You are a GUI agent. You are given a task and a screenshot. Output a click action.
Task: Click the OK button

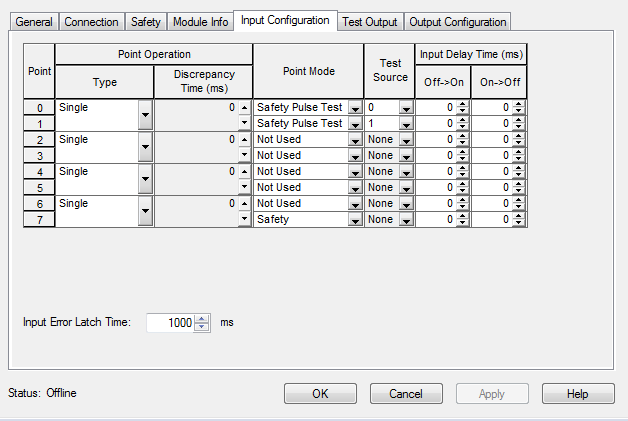click(320, 393)
